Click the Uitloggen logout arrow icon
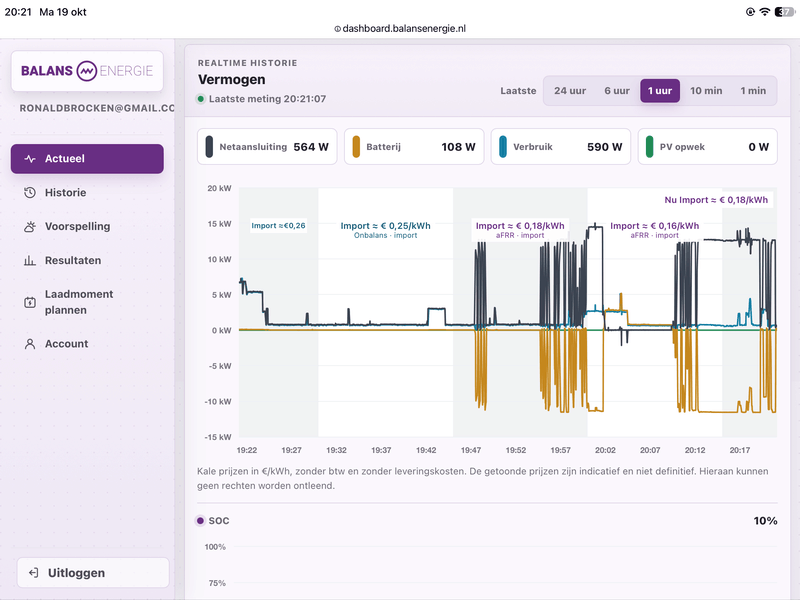Viewport: 800px width, 600px height. tap(34, 572)
